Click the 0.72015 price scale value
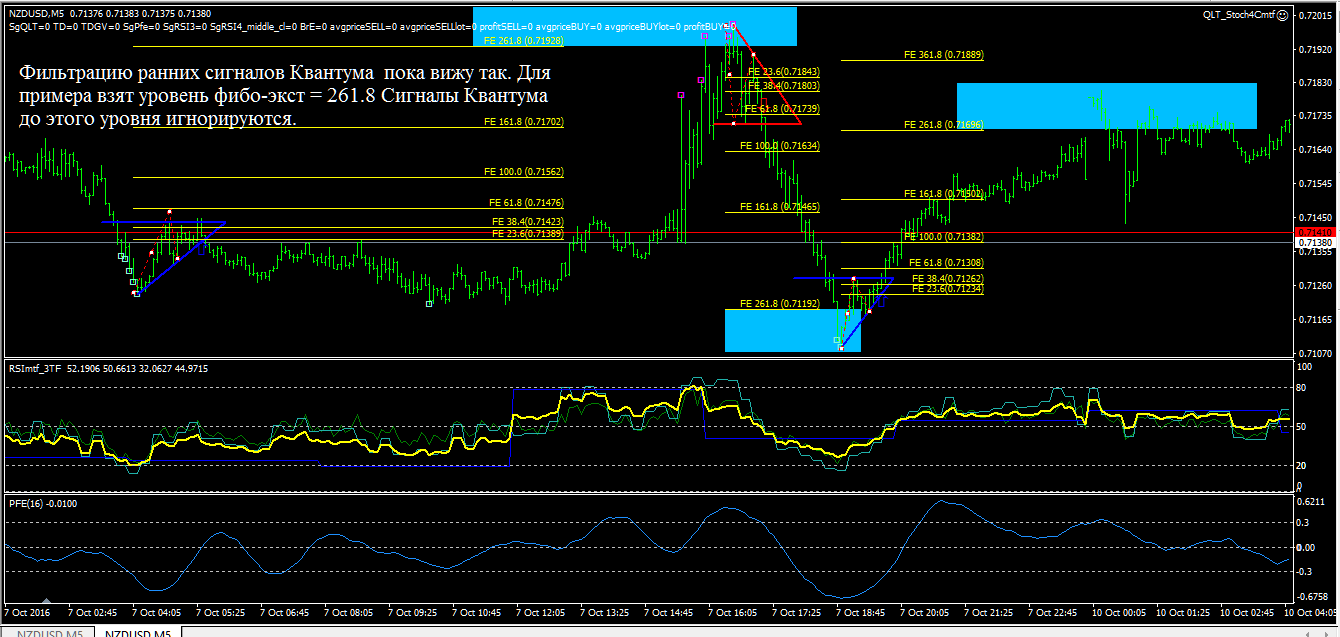The height and width of the screenshot is (637, 1340). (x=1317, y=15)
